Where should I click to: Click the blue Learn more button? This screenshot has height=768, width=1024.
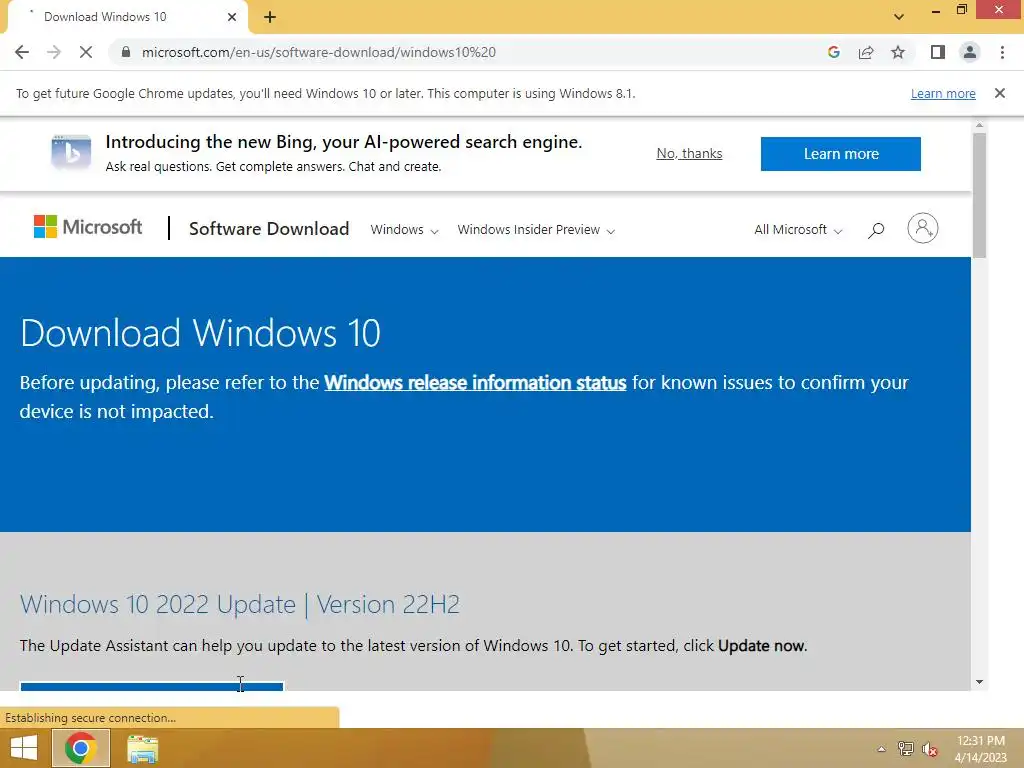pos(840,154)
